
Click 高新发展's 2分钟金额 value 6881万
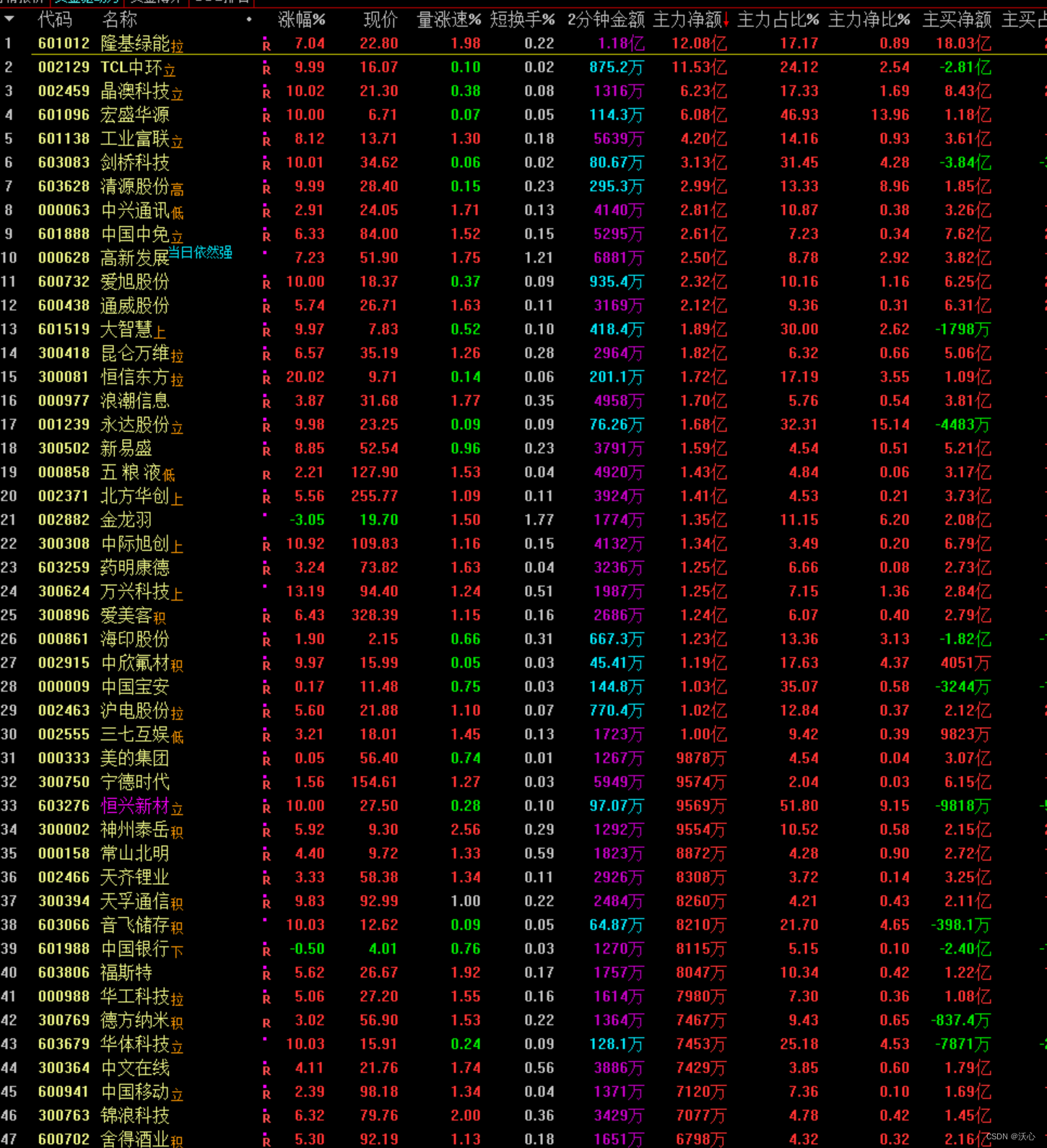click(619, 258)
